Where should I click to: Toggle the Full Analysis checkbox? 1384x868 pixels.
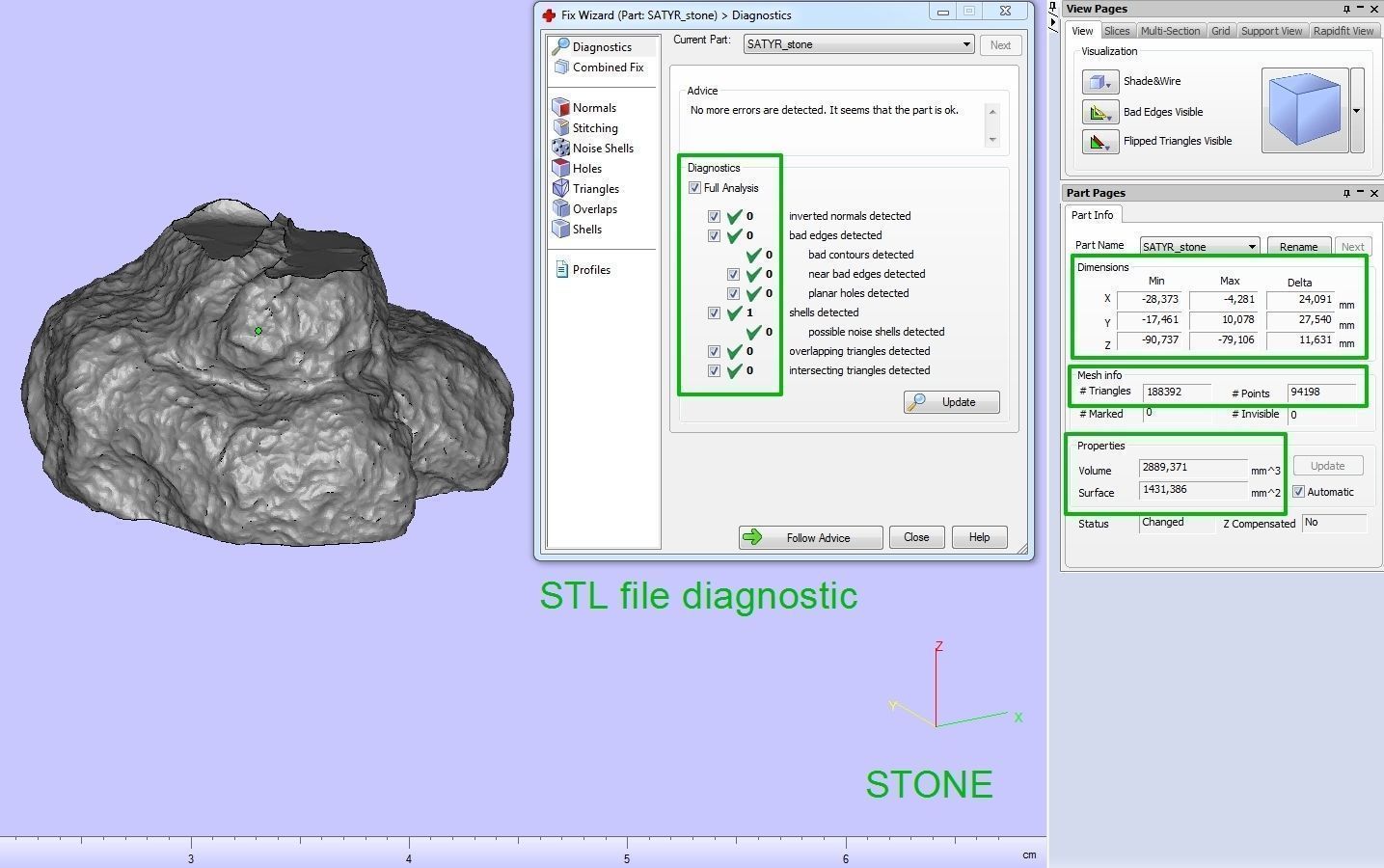coord(694,188)
